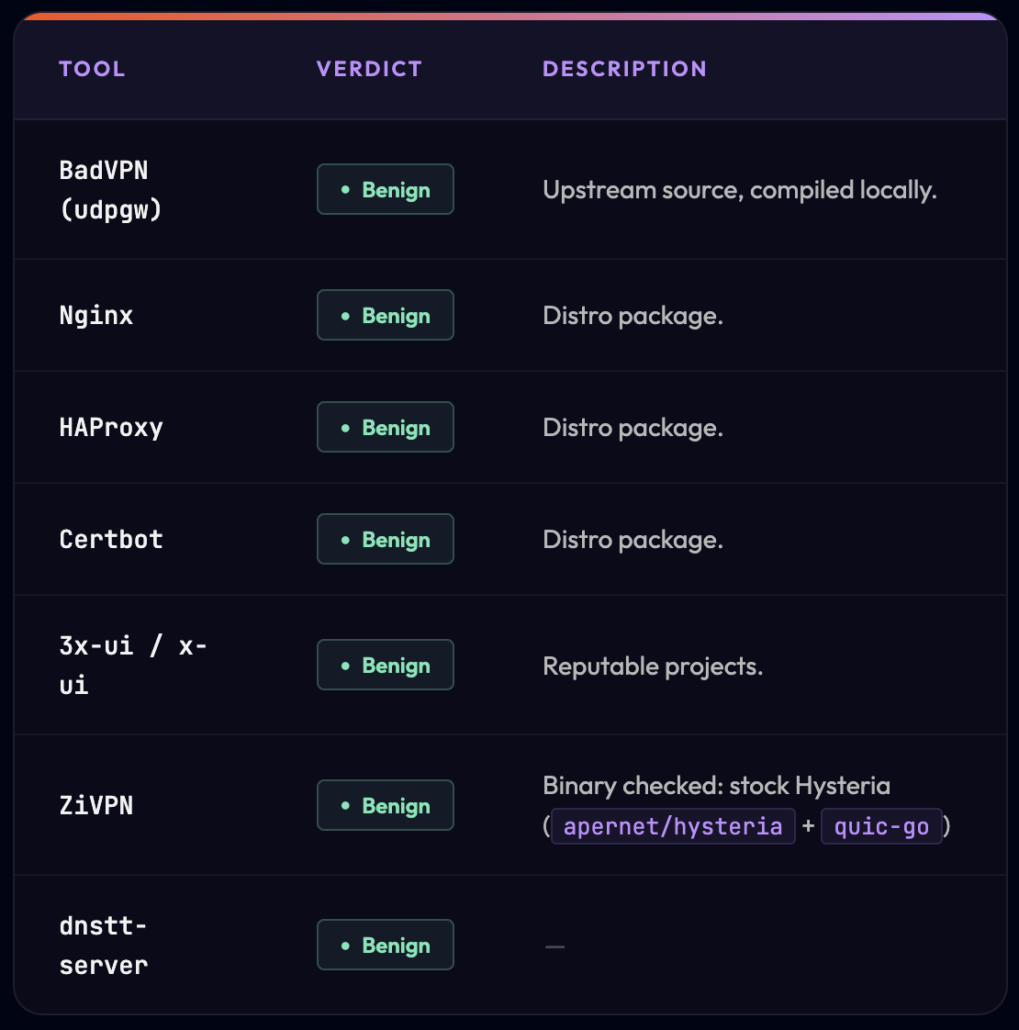
Task: Click the VERDICT column header
Action: pyautogui.click(x=369, y=69)
